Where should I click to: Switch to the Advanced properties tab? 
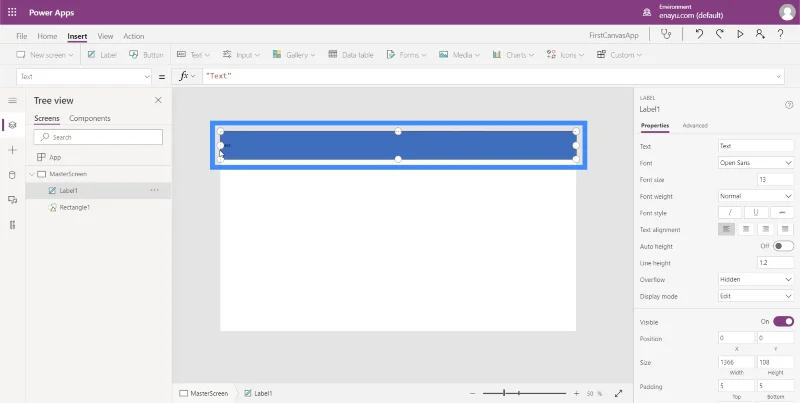point(695,125)
